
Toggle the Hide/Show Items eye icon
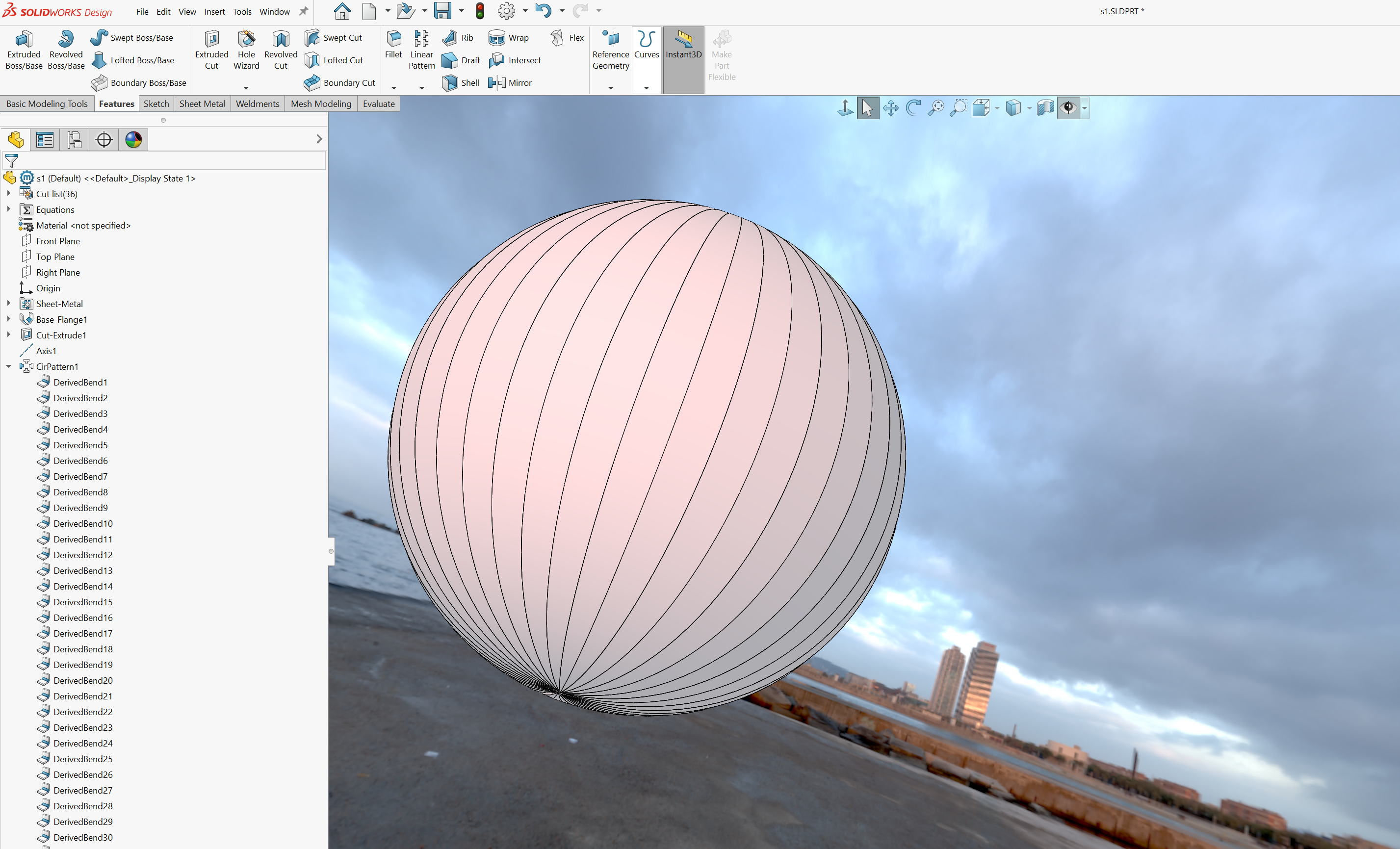(1069, 108)
